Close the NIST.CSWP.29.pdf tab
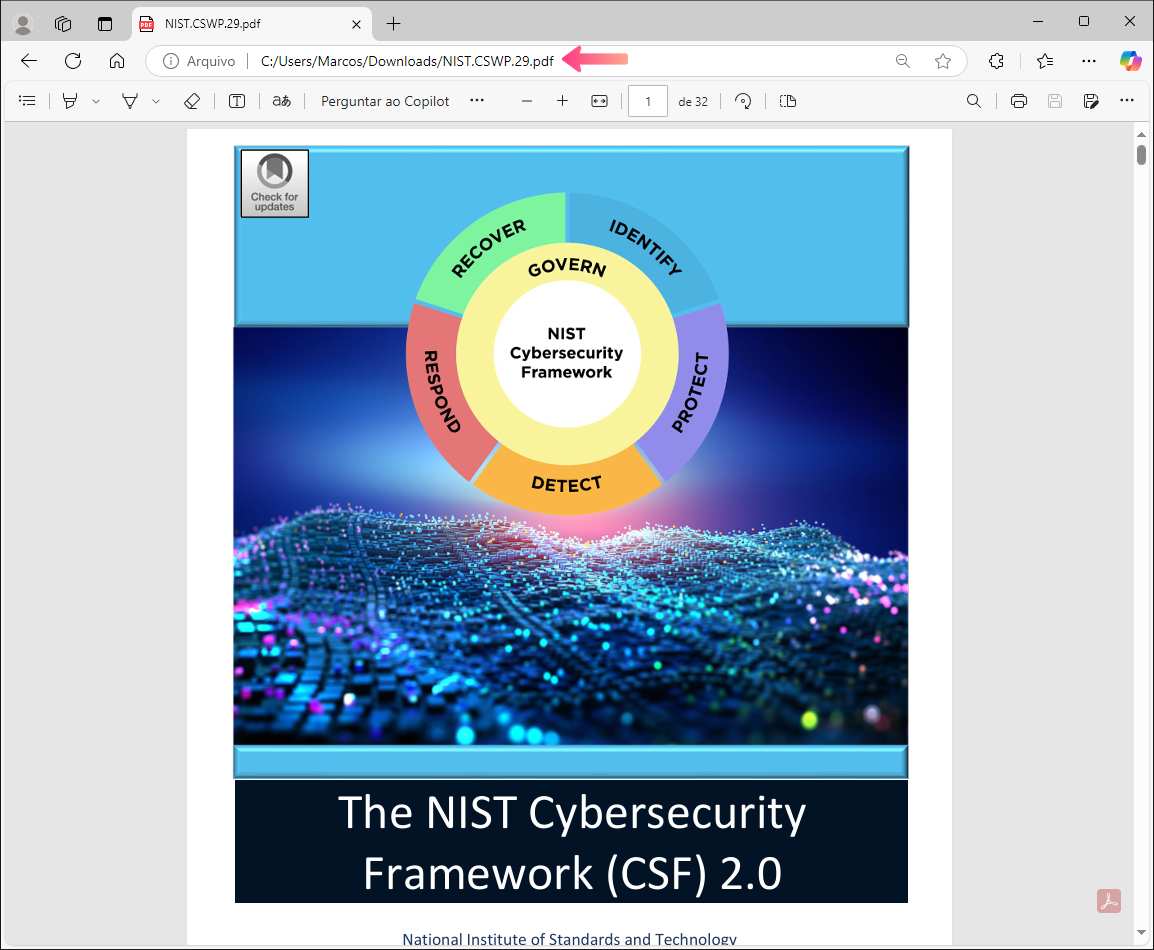The width and height of the screenshot is (1154, 950). pos(356,24)
